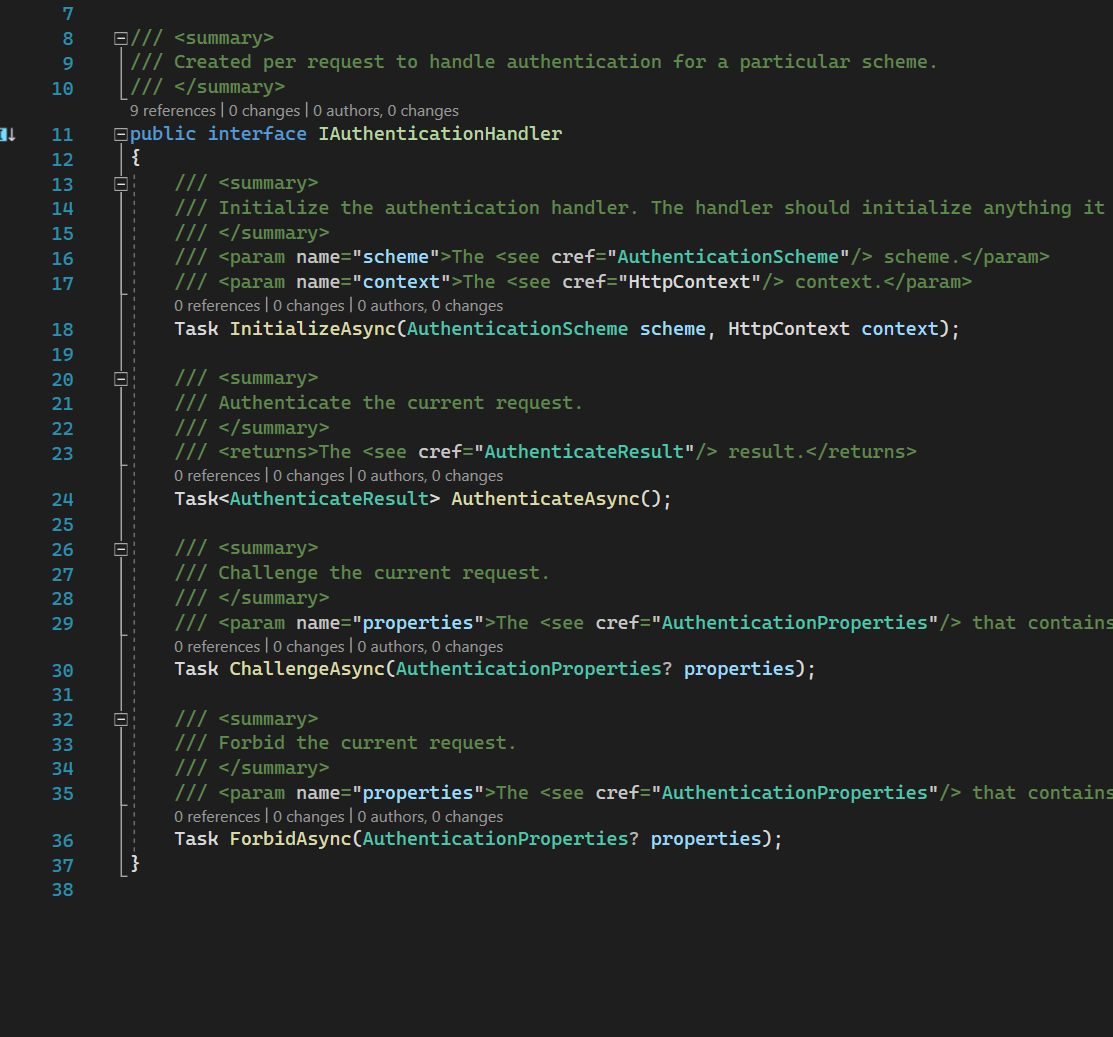Viewport: 1113px width, 1037px height.
Task: Open "0 changes" CodeLens above IAuthenticationHandler
Action: tap(264, 111)
